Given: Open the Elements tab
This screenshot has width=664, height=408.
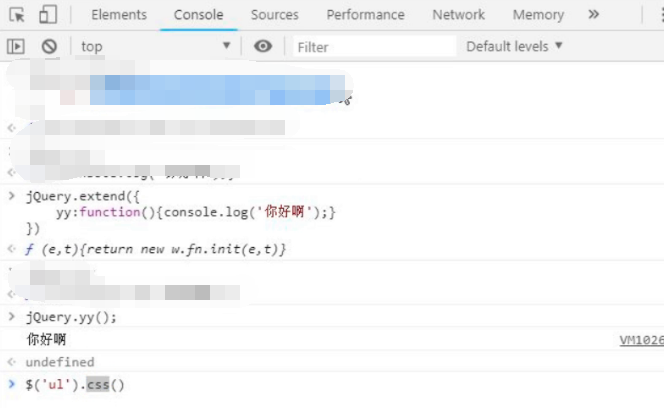Looking at the screenshot, I should click(119, 15).
